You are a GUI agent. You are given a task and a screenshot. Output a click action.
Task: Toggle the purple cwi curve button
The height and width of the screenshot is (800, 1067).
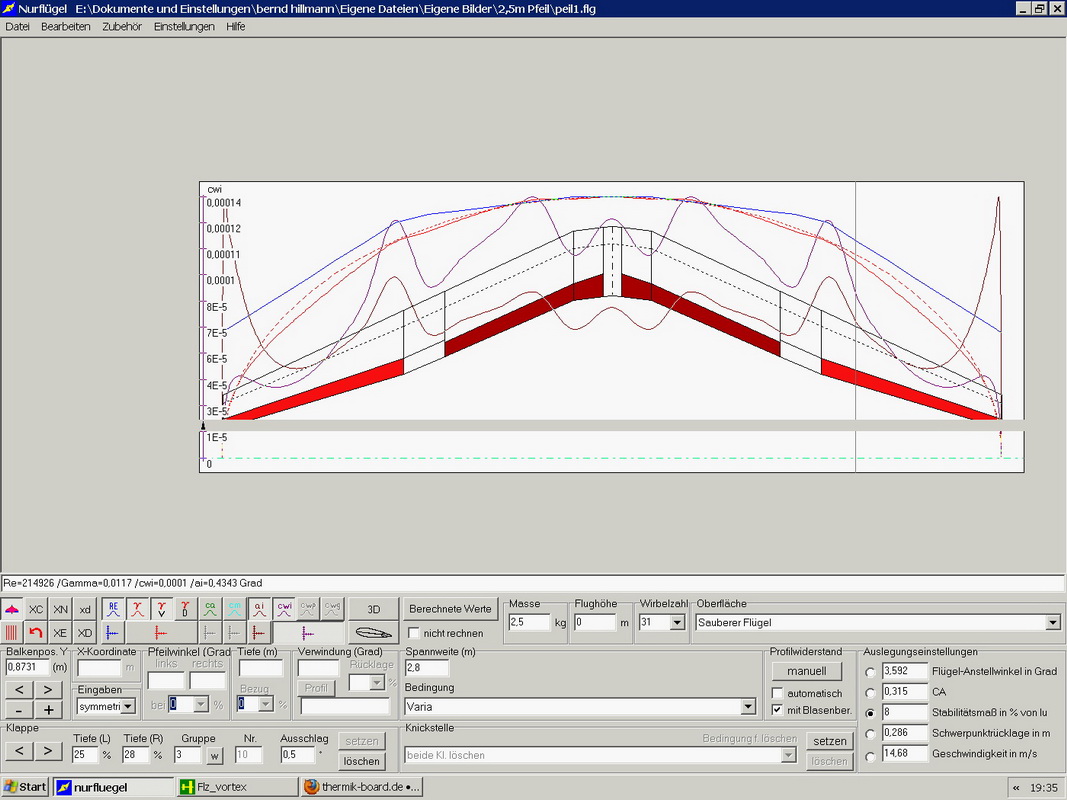pyautogui.click(x=284, y=609)
